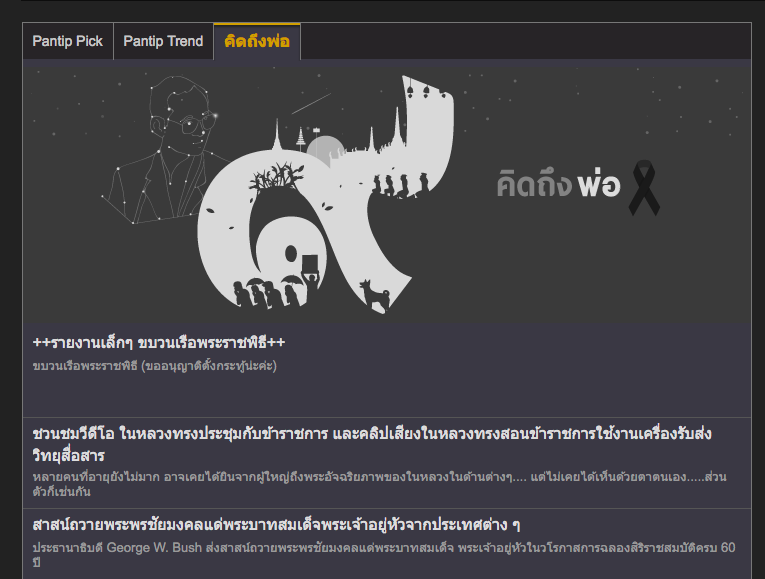
Task: Open the Pantip Trend tab
Action: (163, 41)
